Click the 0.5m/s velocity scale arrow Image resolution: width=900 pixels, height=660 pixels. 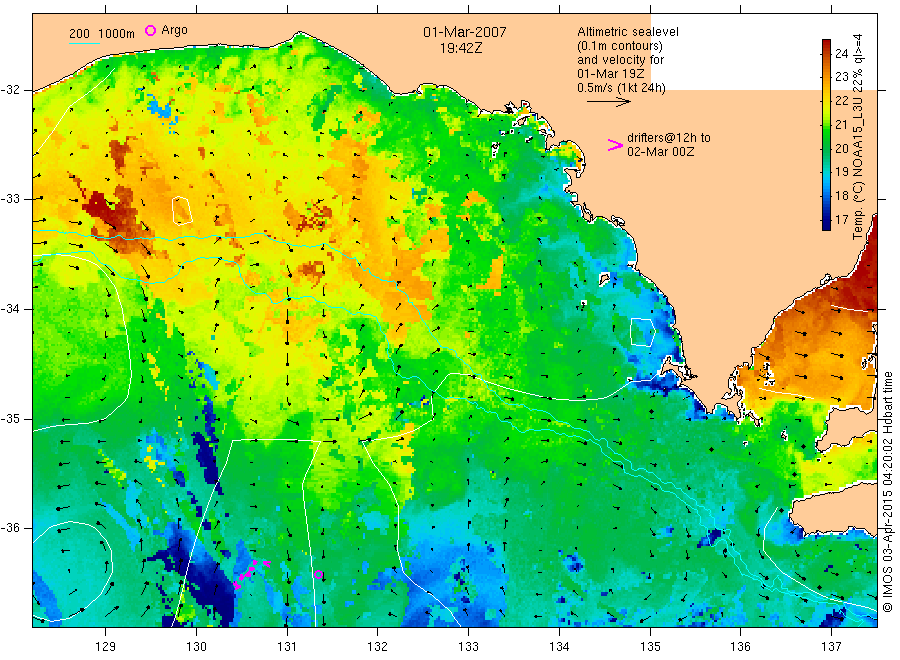click(x=608, y=102)
